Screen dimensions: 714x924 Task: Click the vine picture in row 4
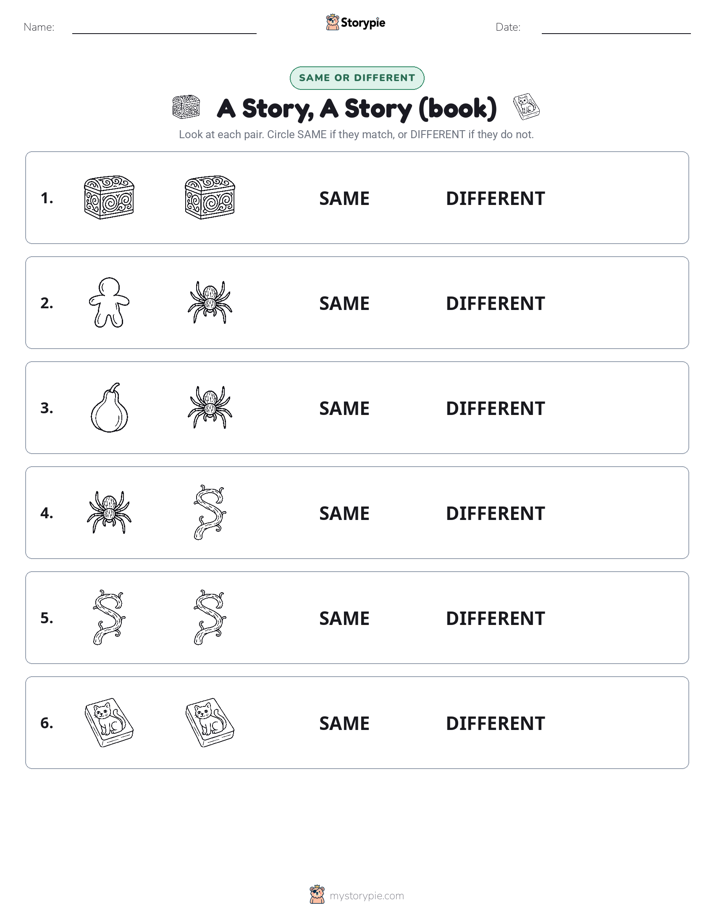(x=210, y=512)
